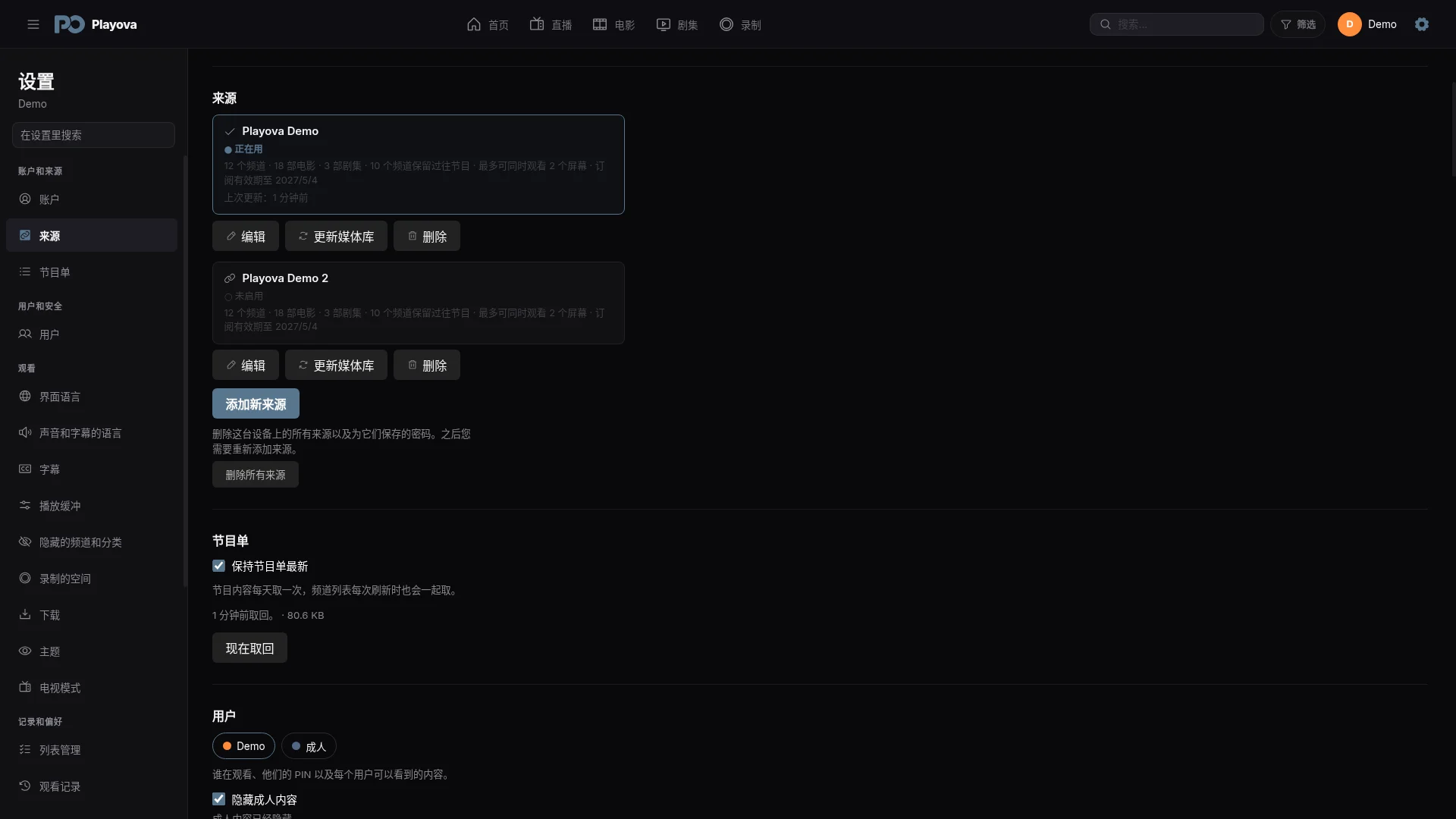Click 编辑 under Playova Demo 2
The image size is (1456, 819).
click(x=246, y=365)
